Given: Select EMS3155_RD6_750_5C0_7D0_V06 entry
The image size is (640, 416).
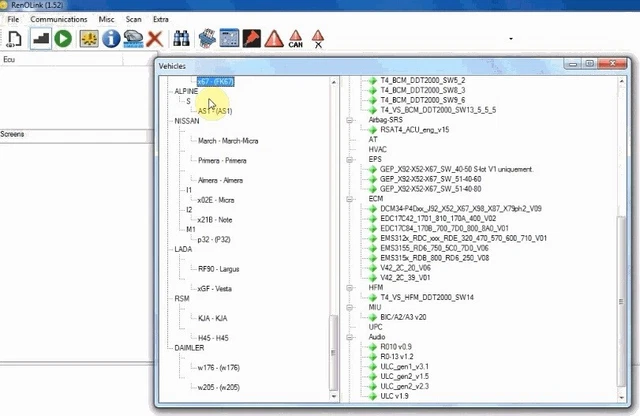Looking at the screenshot, I should 434,248.
